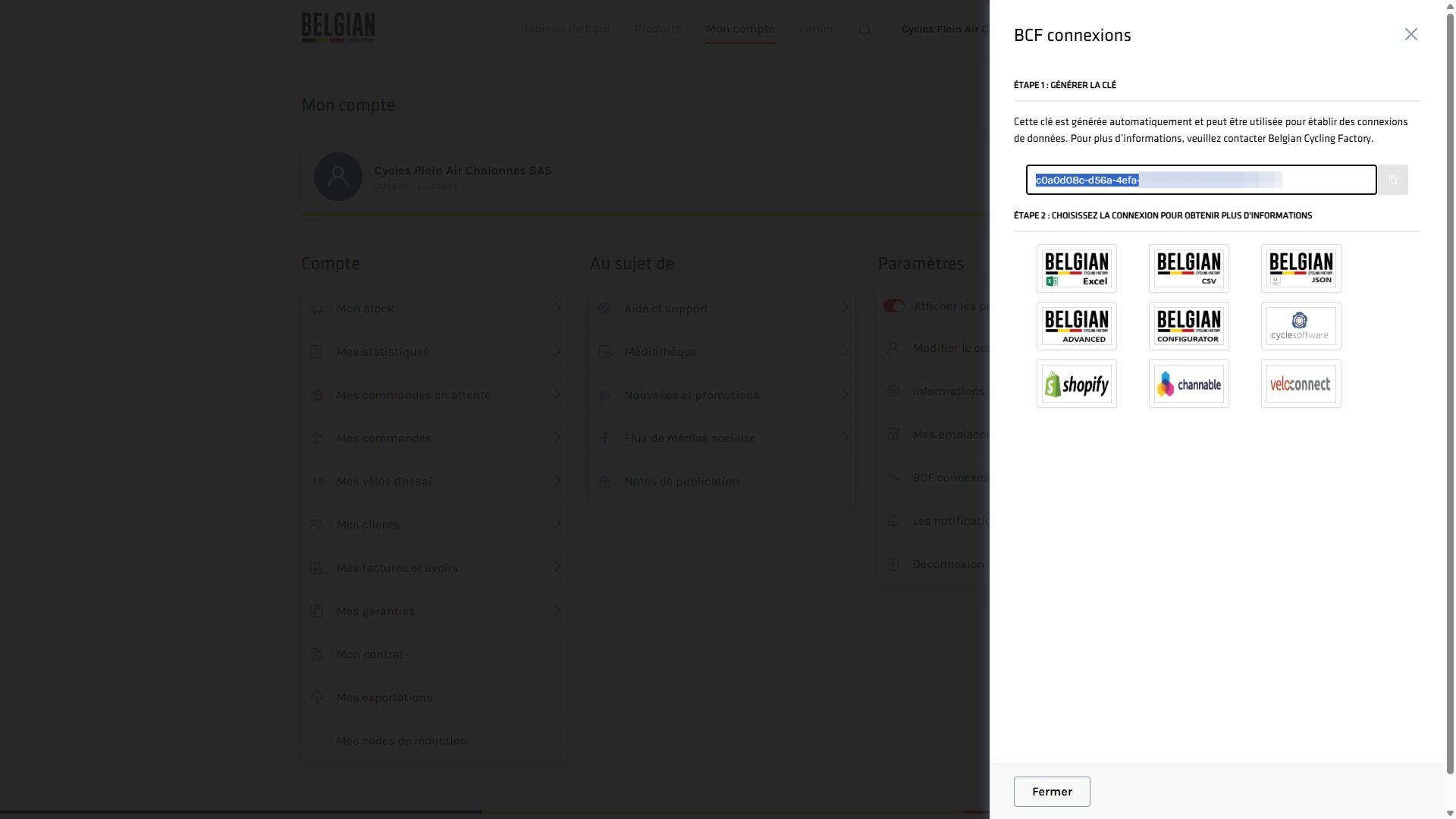Image resolution: width=1456 pixels, height=819 pixels.
Task: Expand the Mon stock chevron
Action: click(x=557, y=308)
